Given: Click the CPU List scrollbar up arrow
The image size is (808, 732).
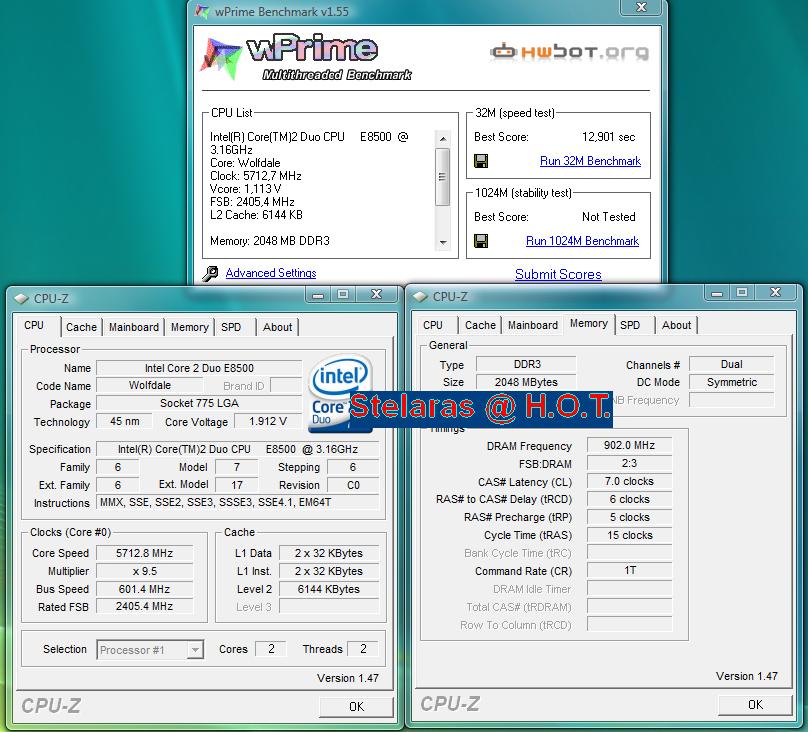Looking at the screenshot, I should point(443,139).
